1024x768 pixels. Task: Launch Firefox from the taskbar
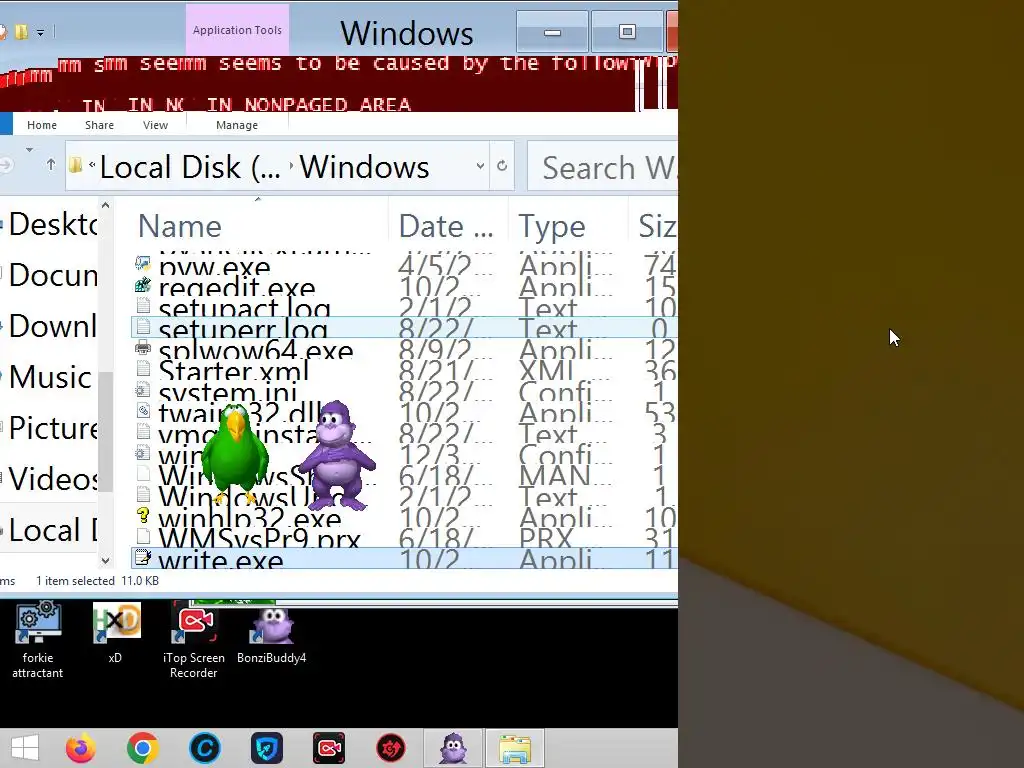pyautogui.click(x=80, y=748)
